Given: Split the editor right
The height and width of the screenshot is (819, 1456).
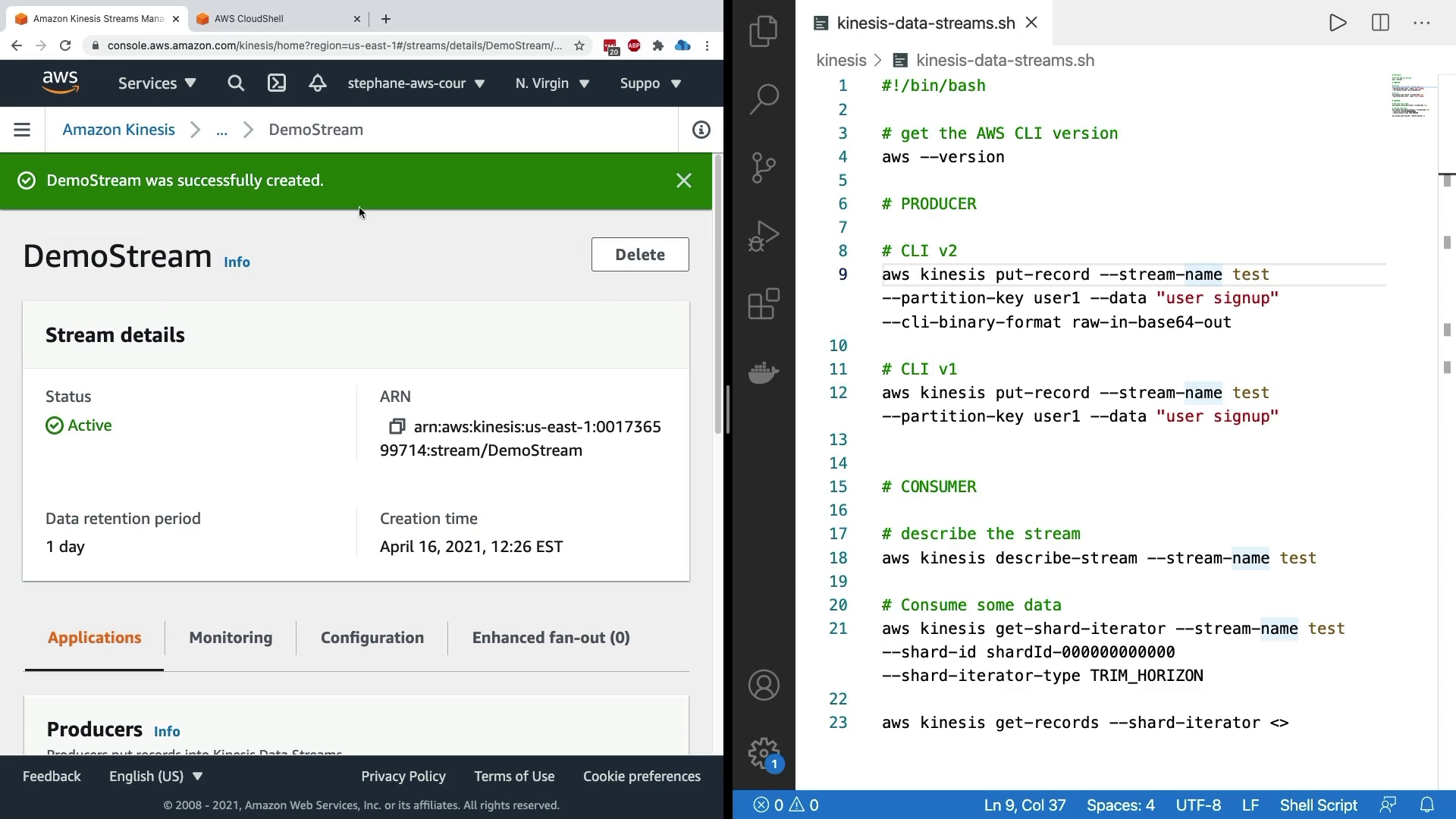Looking at the screenshot, I should tap(1380, 23).
